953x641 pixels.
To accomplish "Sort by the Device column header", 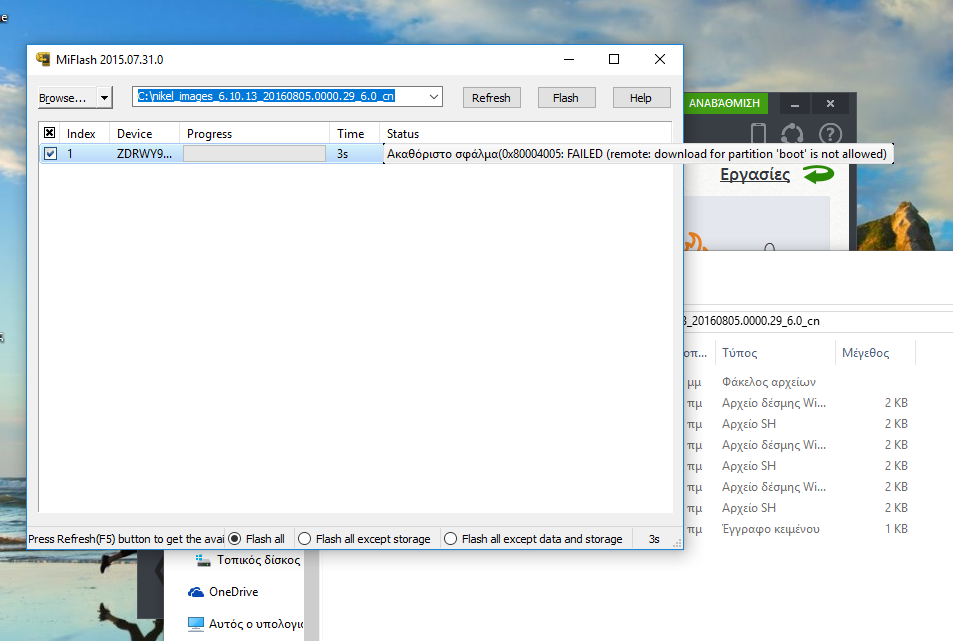I will pos(144,134).
